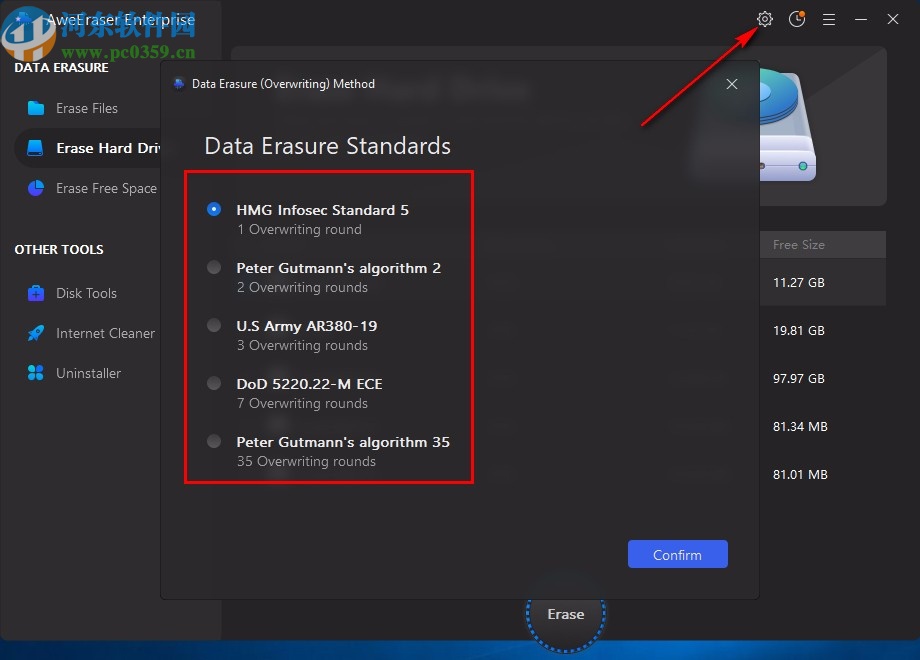Close the Data Erasure Method dialog
Screen dimensions: 920x660
click(732, 84)
